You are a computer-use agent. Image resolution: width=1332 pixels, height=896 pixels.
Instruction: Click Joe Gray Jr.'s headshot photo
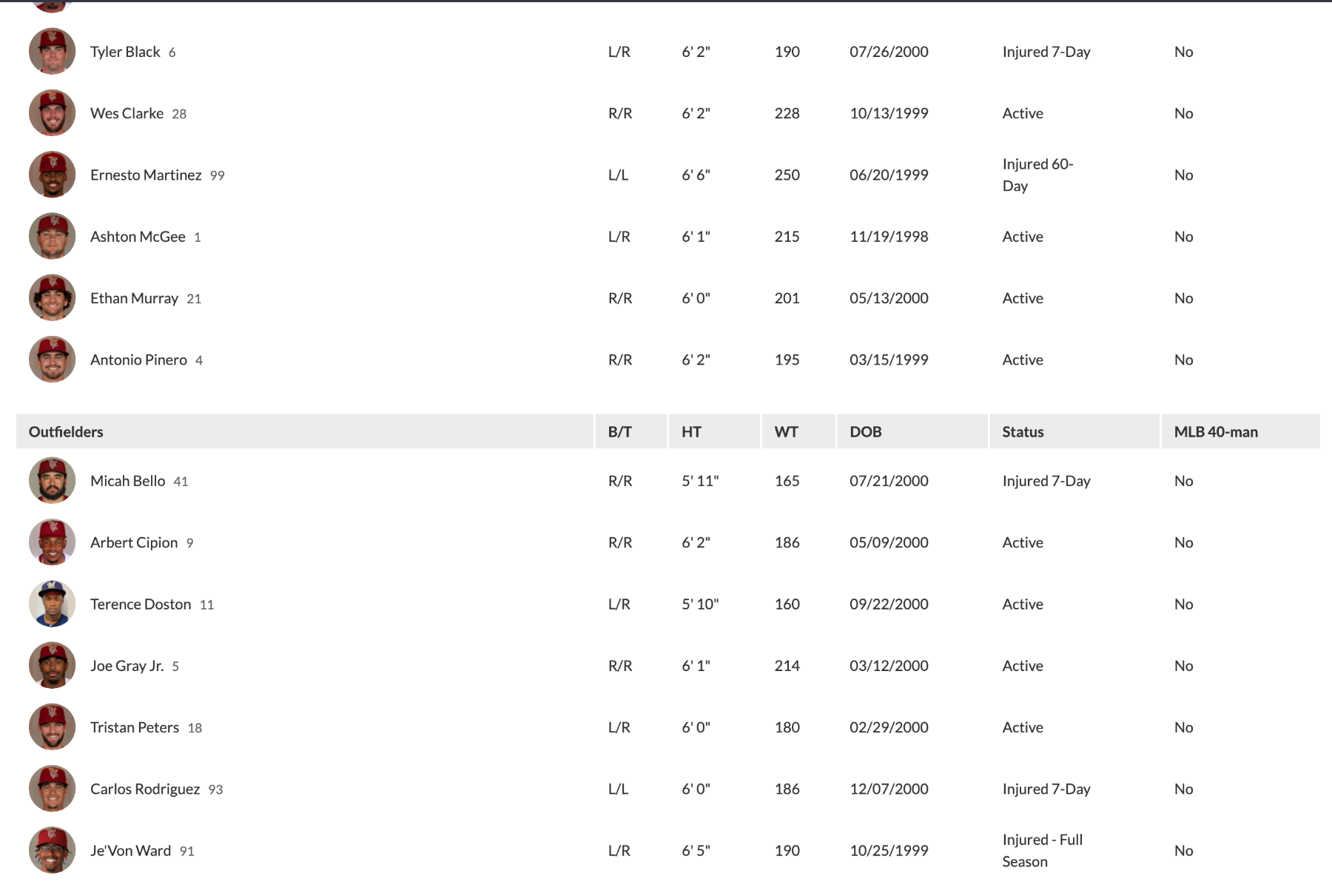pyautogui.click(x=52, y=666)
